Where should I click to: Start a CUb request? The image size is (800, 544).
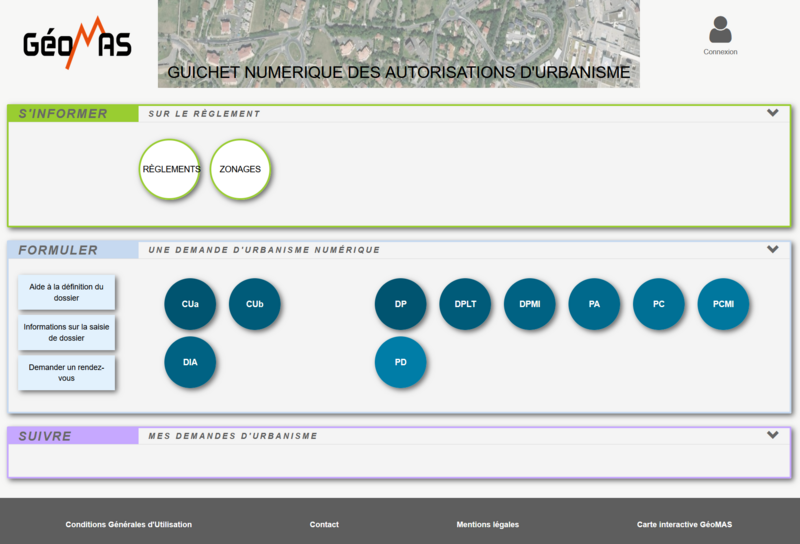pyautogui.click(x=255, y=304)
